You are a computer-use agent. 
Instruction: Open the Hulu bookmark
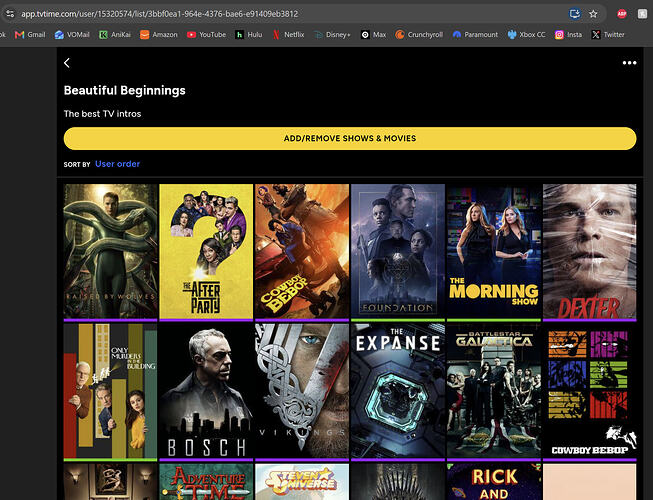(x=249, y=35)
